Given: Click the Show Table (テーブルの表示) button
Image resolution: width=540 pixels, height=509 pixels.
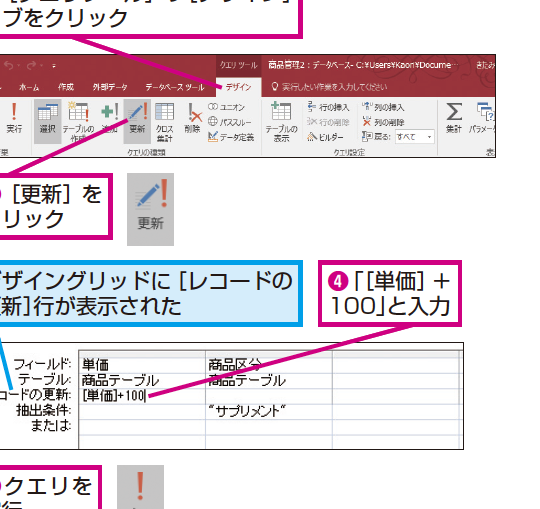Looking at the screenshot, I should tap(281, 122).
